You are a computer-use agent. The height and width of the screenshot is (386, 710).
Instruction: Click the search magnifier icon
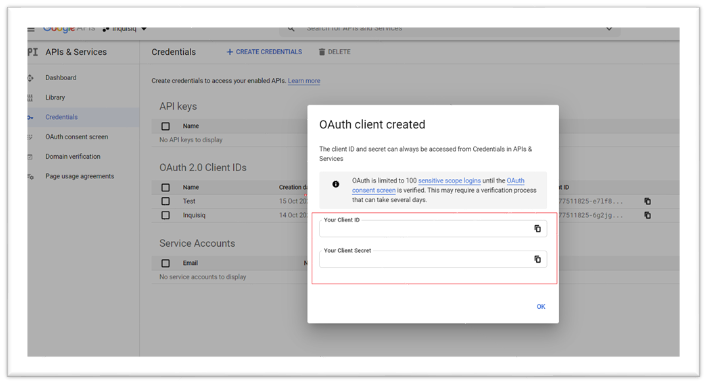point(291,29)
